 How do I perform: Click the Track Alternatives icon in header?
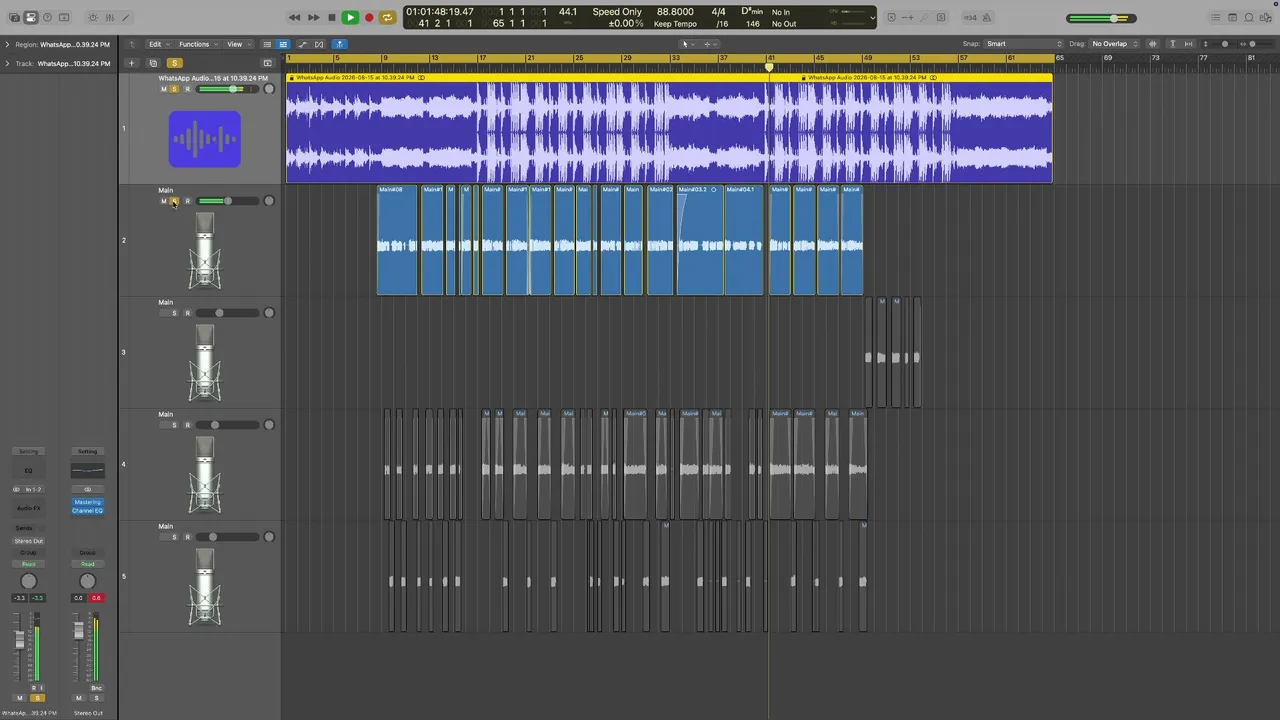[x=267, y=63]
